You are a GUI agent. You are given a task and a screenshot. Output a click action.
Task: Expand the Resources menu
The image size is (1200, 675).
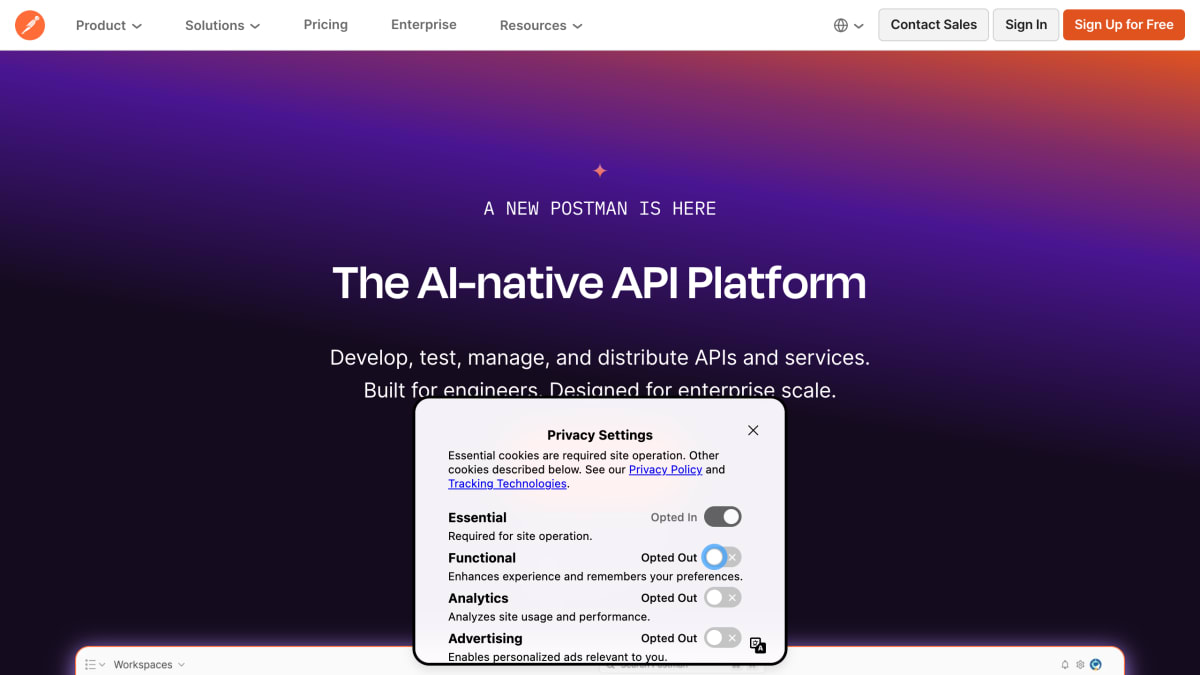[x=541, y=25]
